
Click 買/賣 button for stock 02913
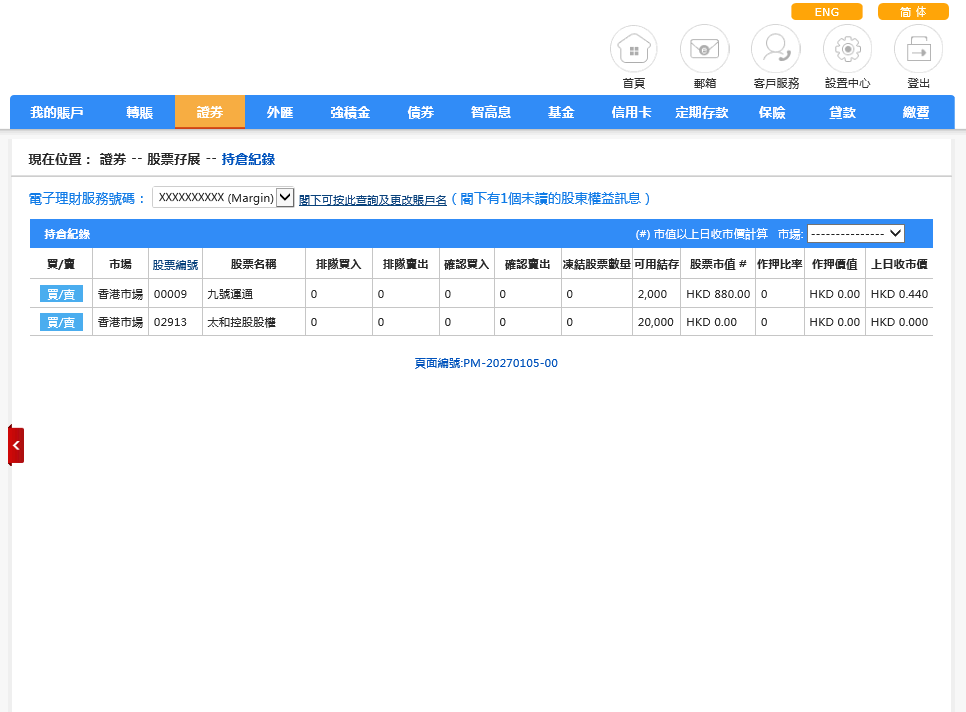point(61,322)
